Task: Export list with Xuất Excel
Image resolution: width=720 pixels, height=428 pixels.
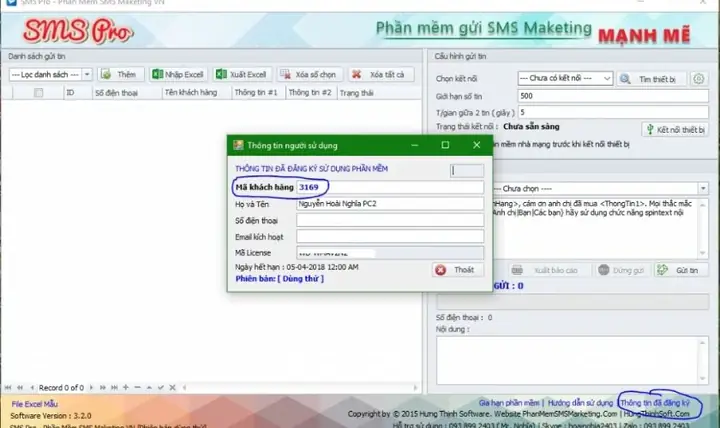Action: (242, 74)
